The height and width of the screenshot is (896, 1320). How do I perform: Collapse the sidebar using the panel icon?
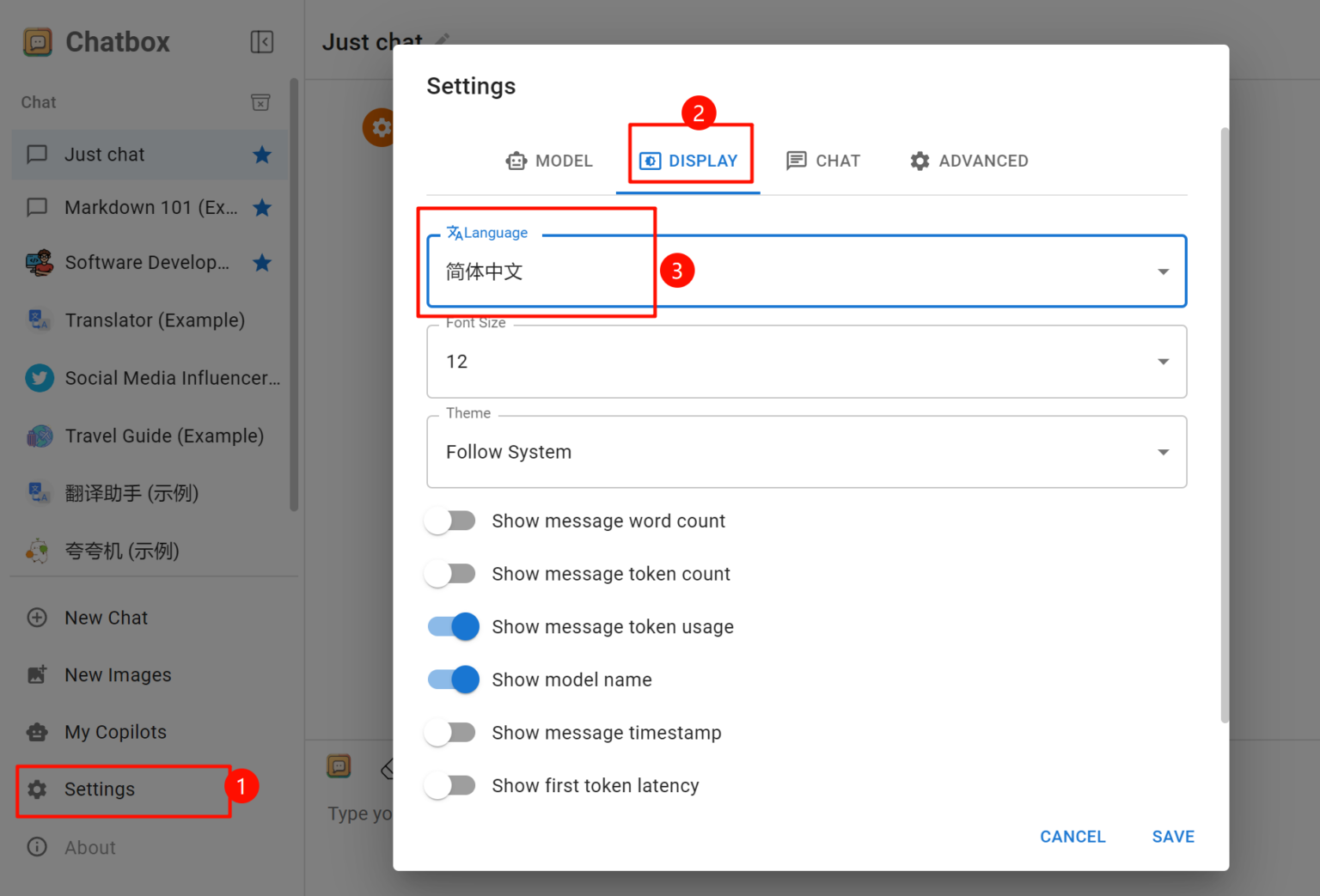[x=262, y=42]
